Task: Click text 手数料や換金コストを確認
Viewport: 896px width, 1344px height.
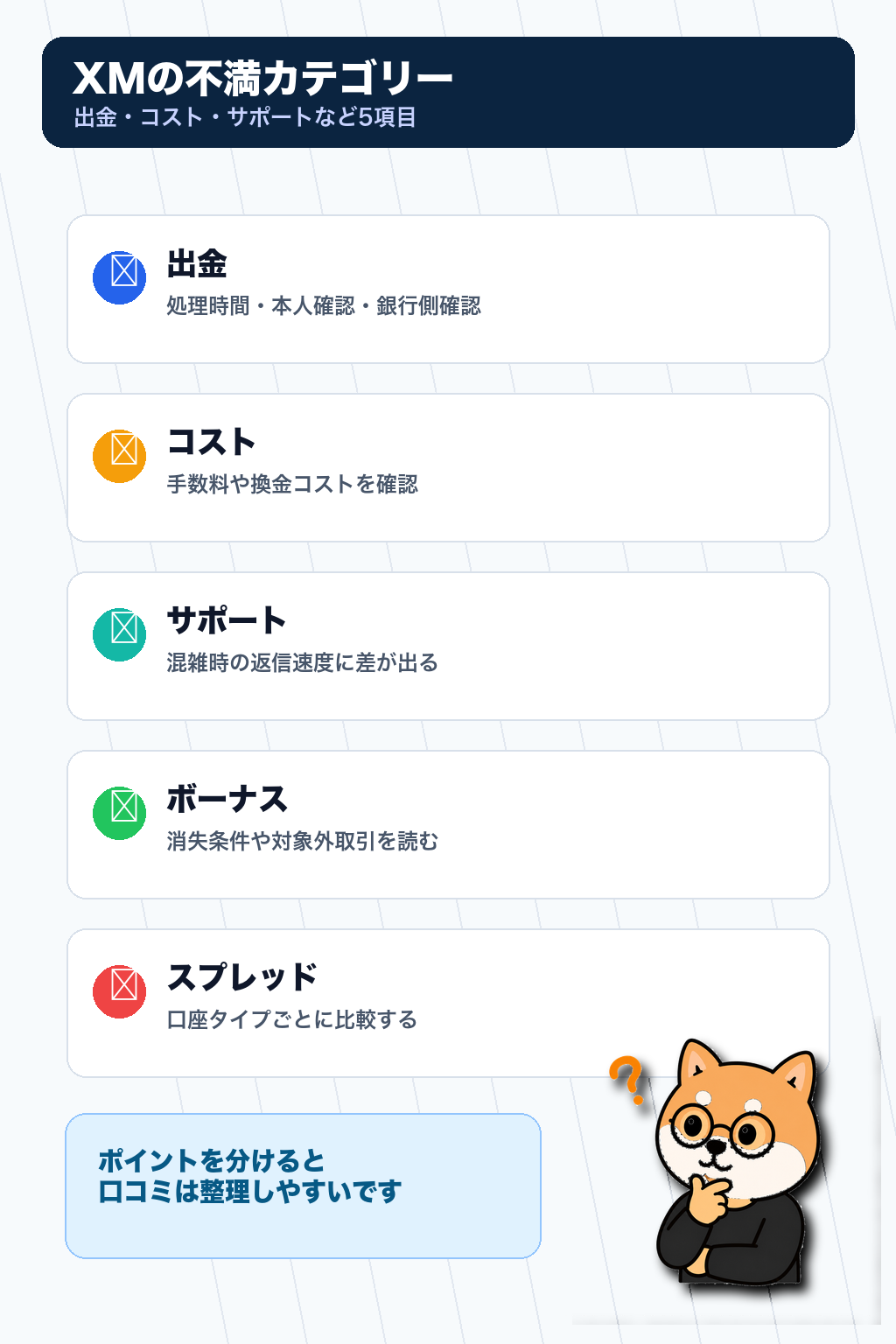Action: click(292, 484)
